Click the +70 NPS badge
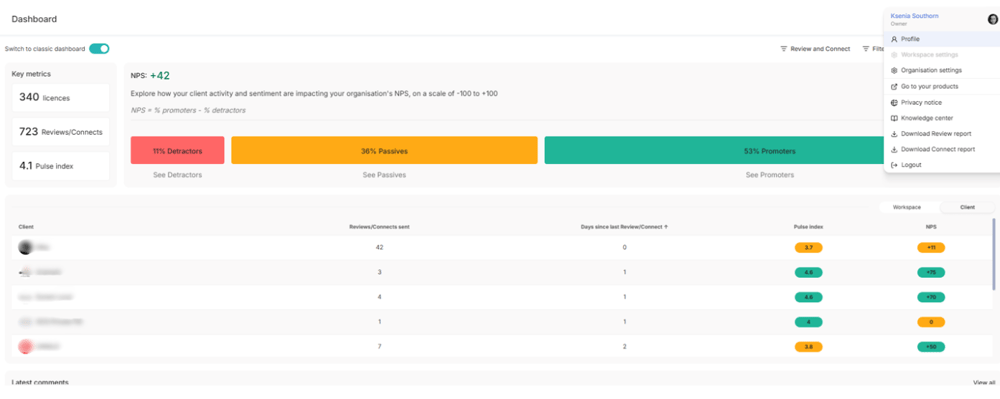 pos(931,297)
